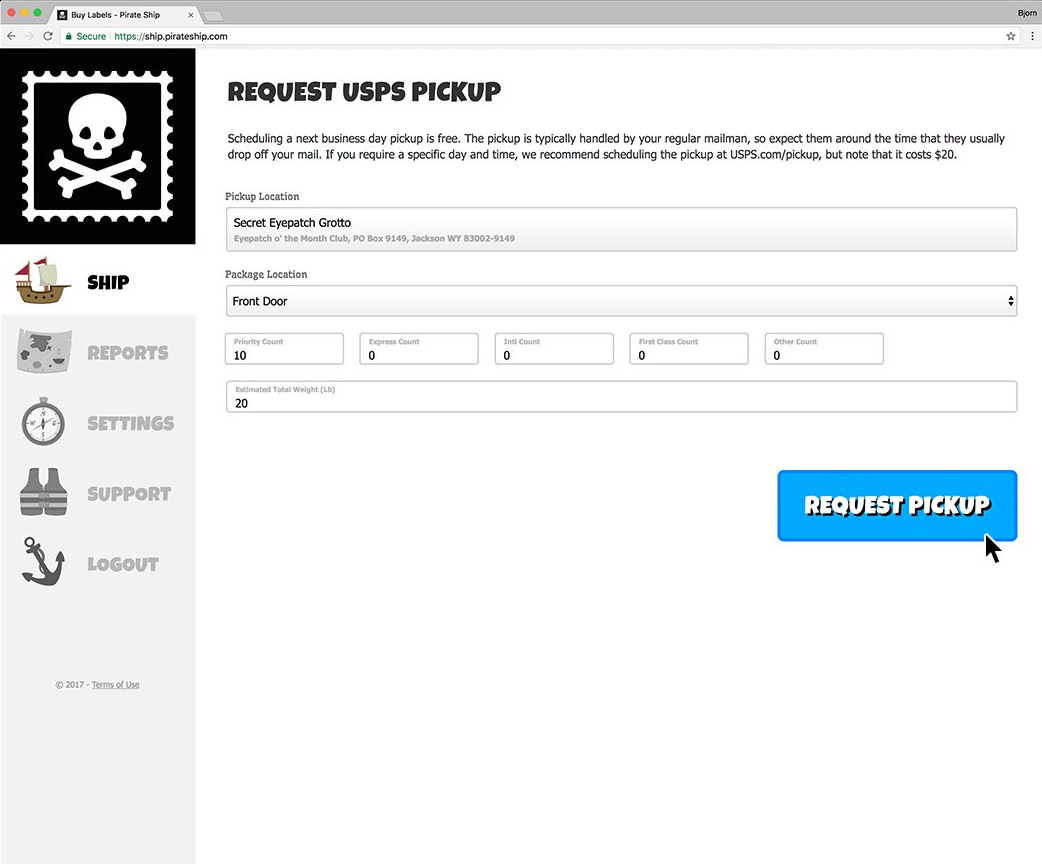
Task: Bookmark this page with the star icon
Action: click(x=1011, y=36)
